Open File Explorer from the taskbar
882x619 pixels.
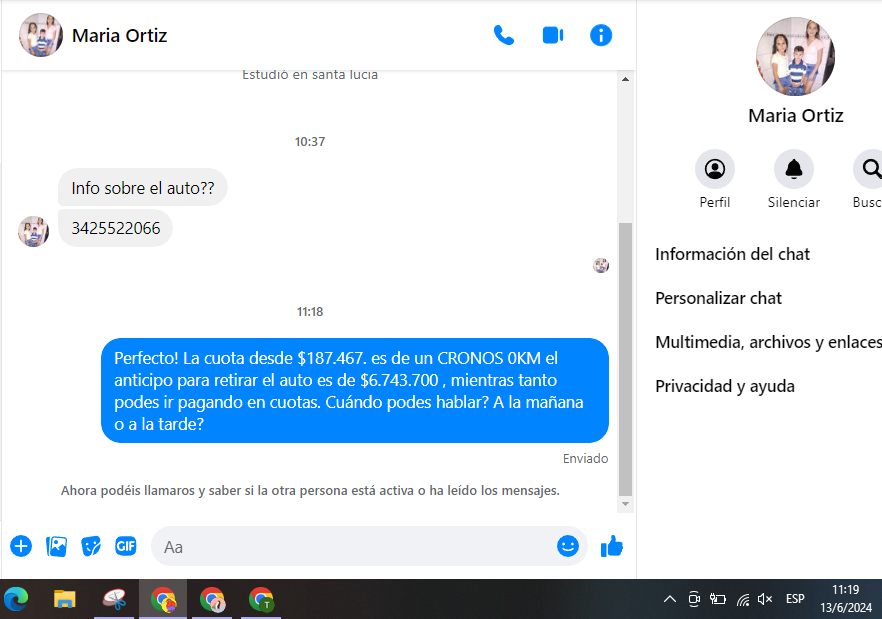point(65,599)
